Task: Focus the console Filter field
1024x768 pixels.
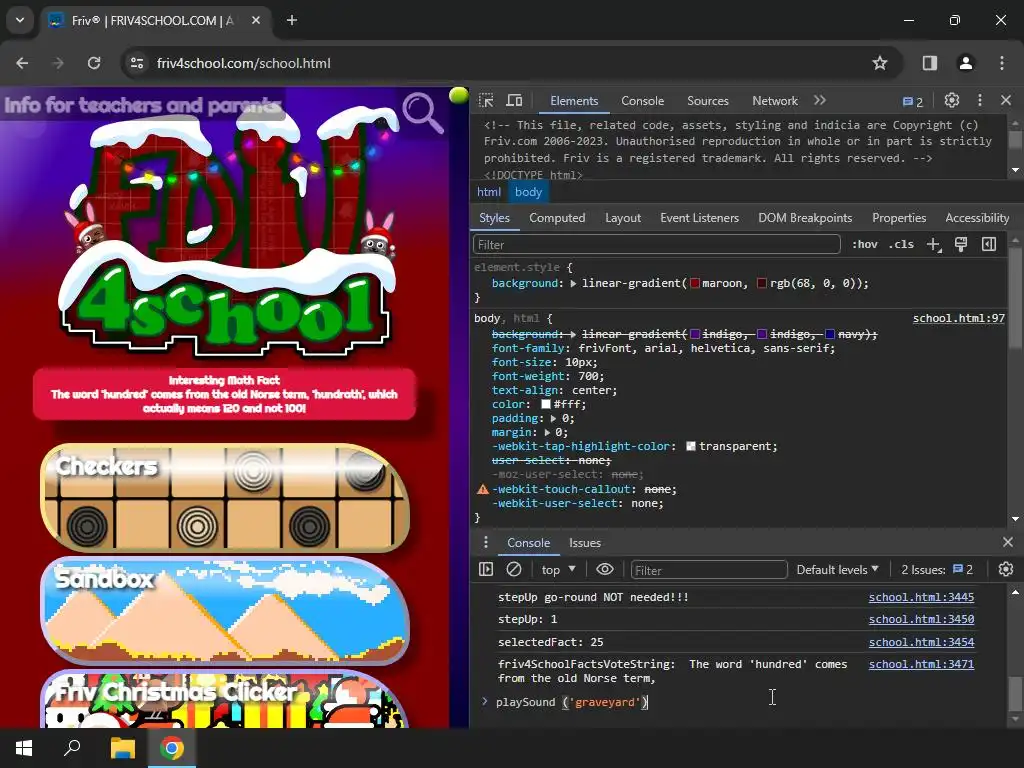Action: (x=709, y=570)
